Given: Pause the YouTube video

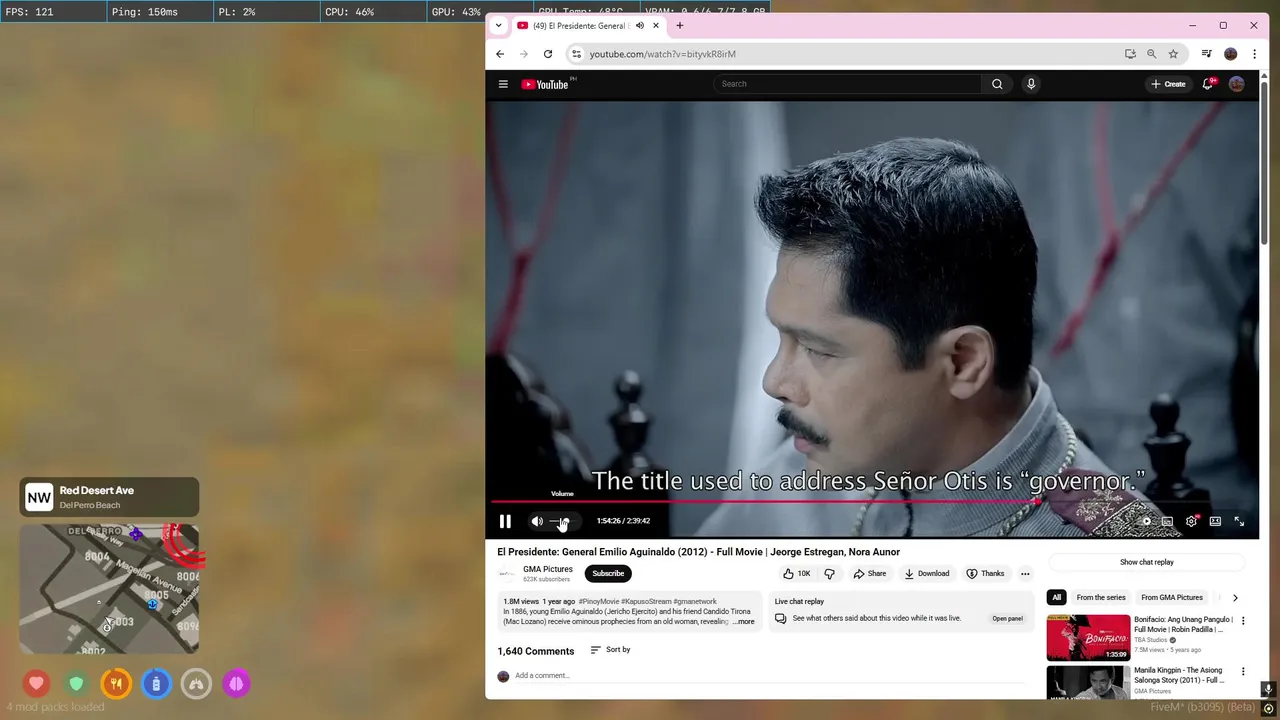Looking at the screenshot, I should pyautogui.click(x=505, y=521).
